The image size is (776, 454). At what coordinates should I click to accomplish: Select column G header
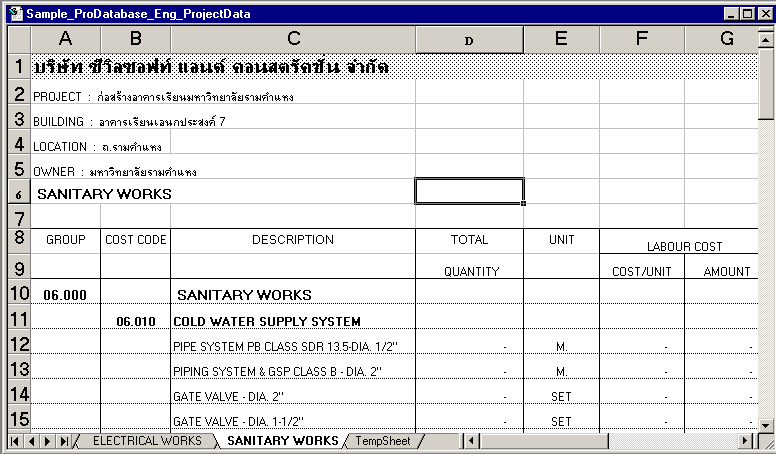(x=722, y=39)
